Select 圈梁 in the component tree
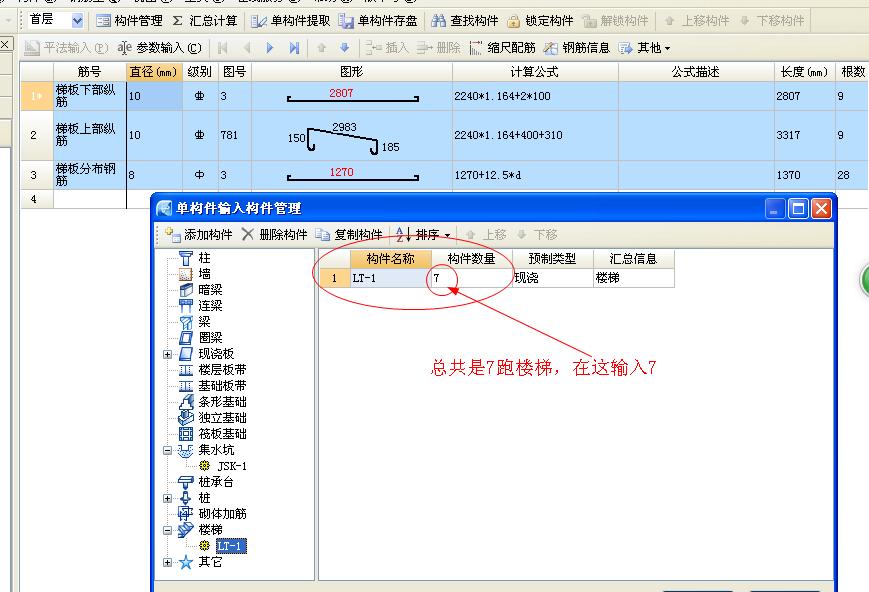Screen dimensions: 869x592 (x=210, y=338)
